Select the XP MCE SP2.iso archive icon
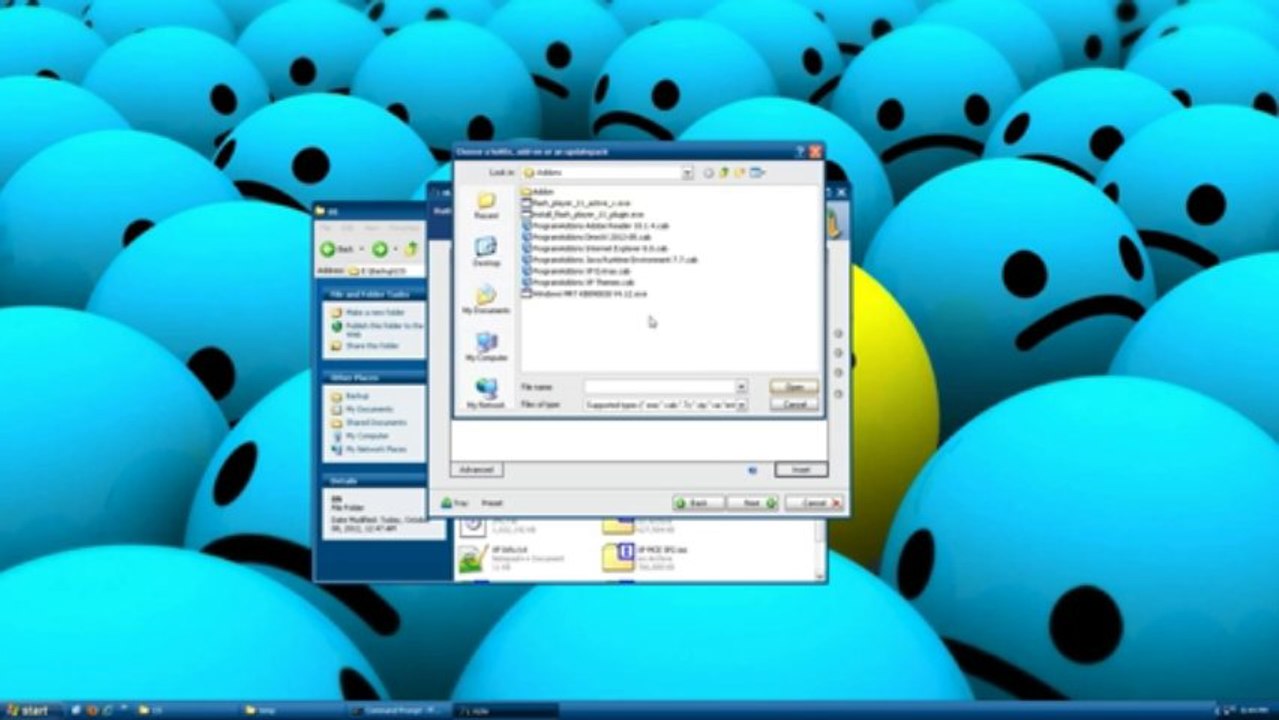The width and height of the screenshot is (1279, 720). coord(618,557)
